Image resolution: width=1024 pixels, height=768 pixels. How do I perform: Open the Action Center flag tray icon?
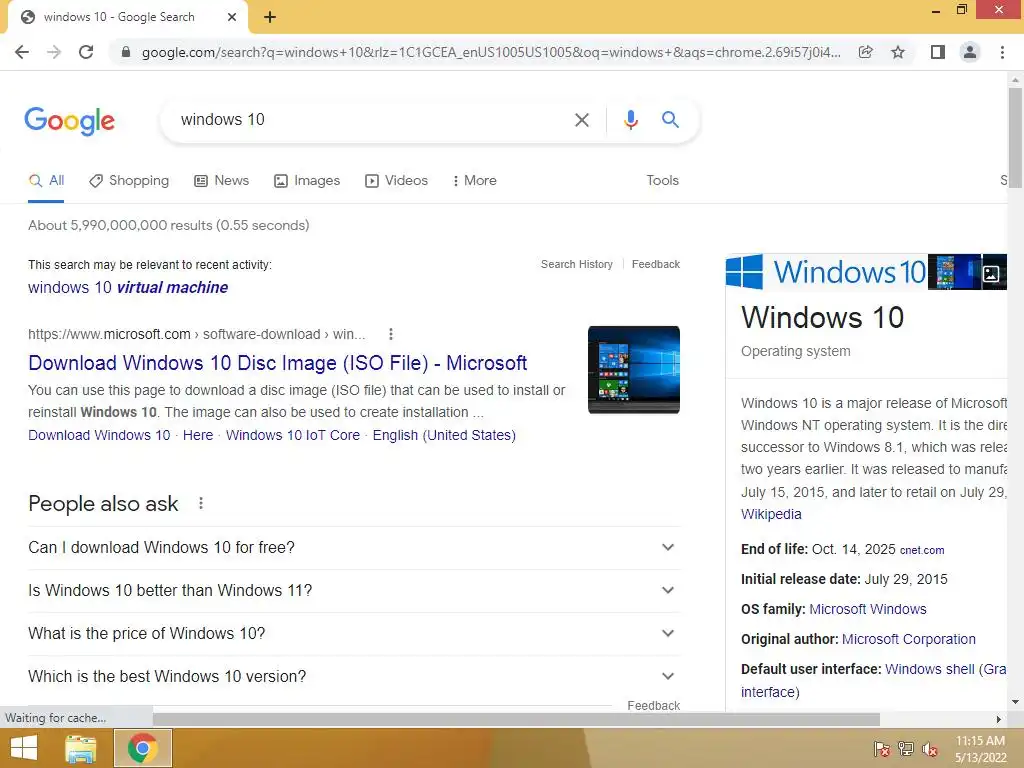click(882, 749)
